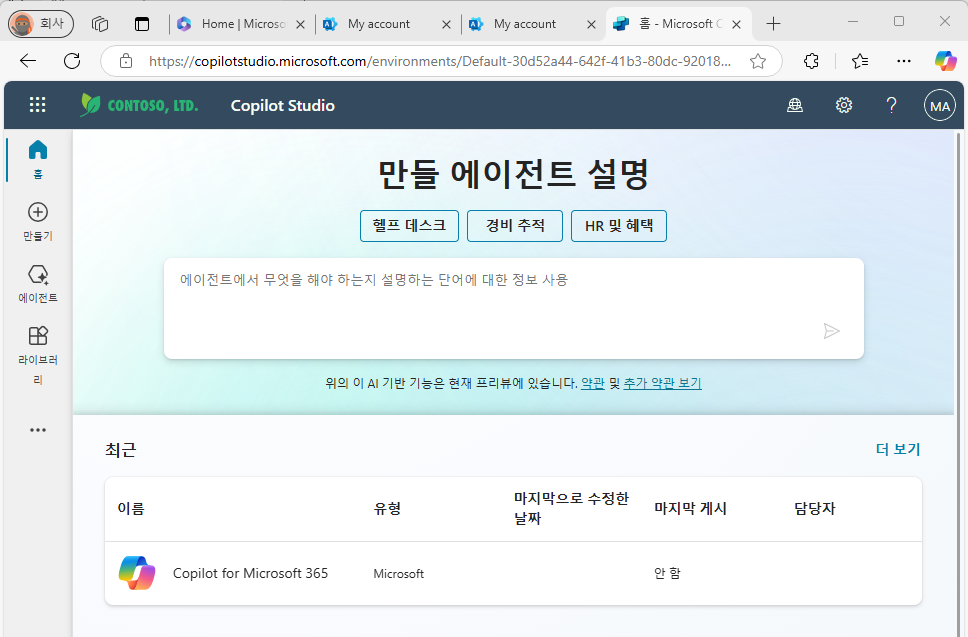Click the Copilot for Microsoft 365 icon
Screen dimensions: 968x637
(137, 573)
